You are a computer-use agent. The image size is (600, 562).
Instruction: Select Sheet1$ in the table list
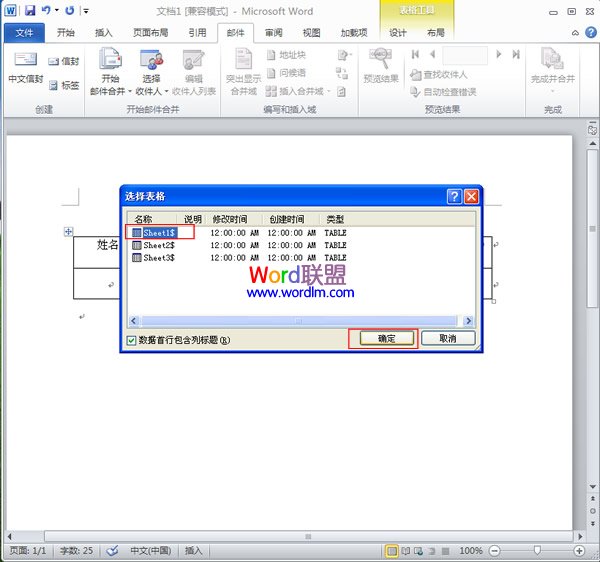pyautogui.click(x=159, y=233)
